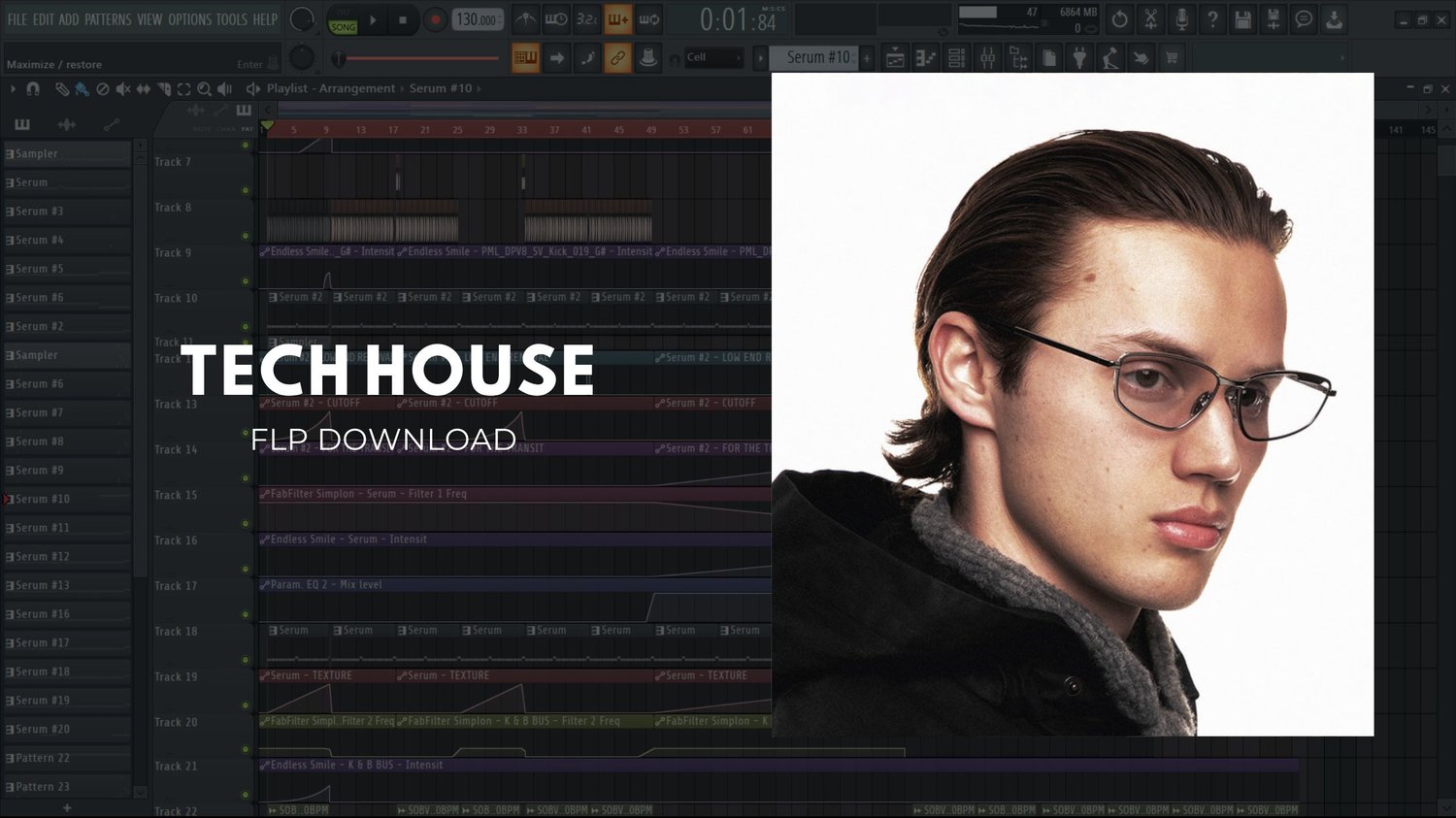Viewport: 1456px width, 818px height.
Task: Click the red Record button
Action: (x=435, y=19)
